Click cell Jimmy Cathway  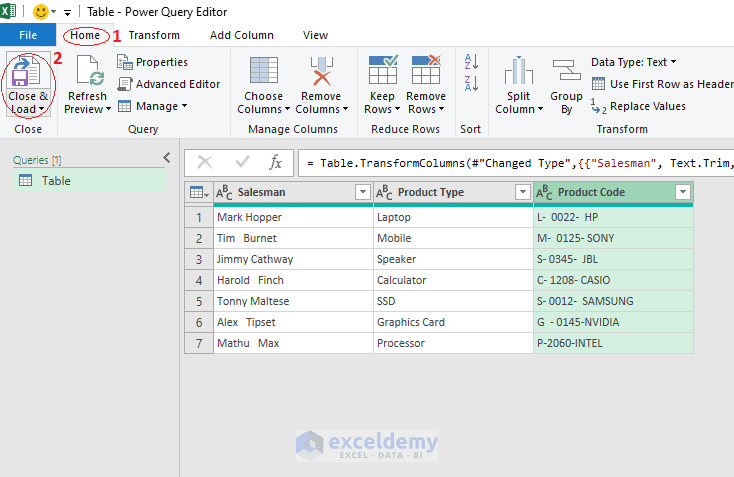[294, 259]
